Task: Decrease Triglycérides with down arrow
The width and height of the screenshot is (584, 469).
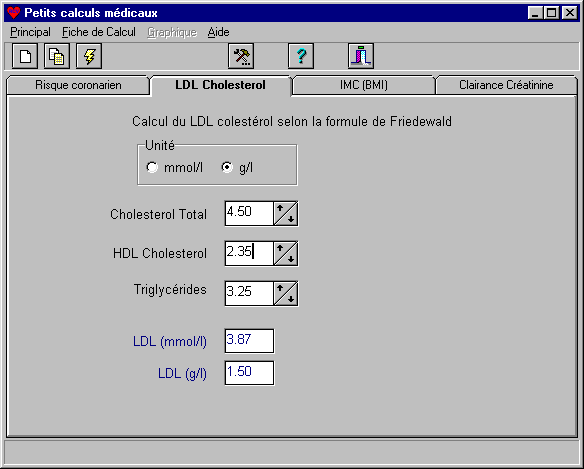Action: pyautogui.click(x=291, y=299)
